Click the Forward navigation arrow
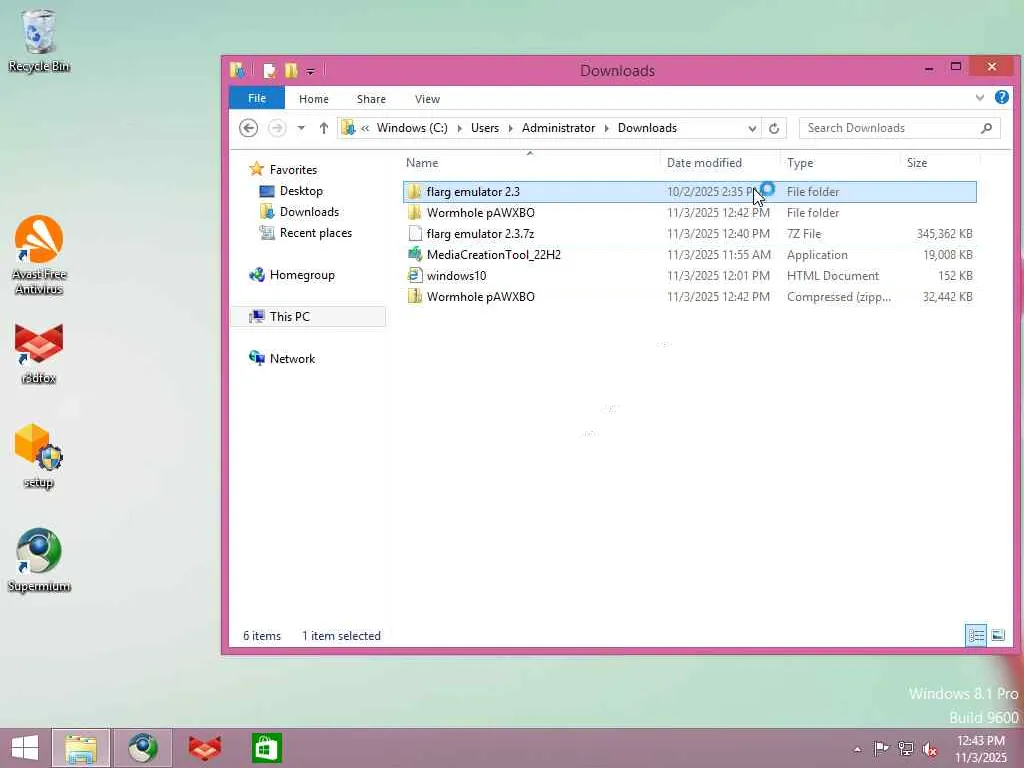The width and height of the screenshot is (1024, 768). [277, 128]
